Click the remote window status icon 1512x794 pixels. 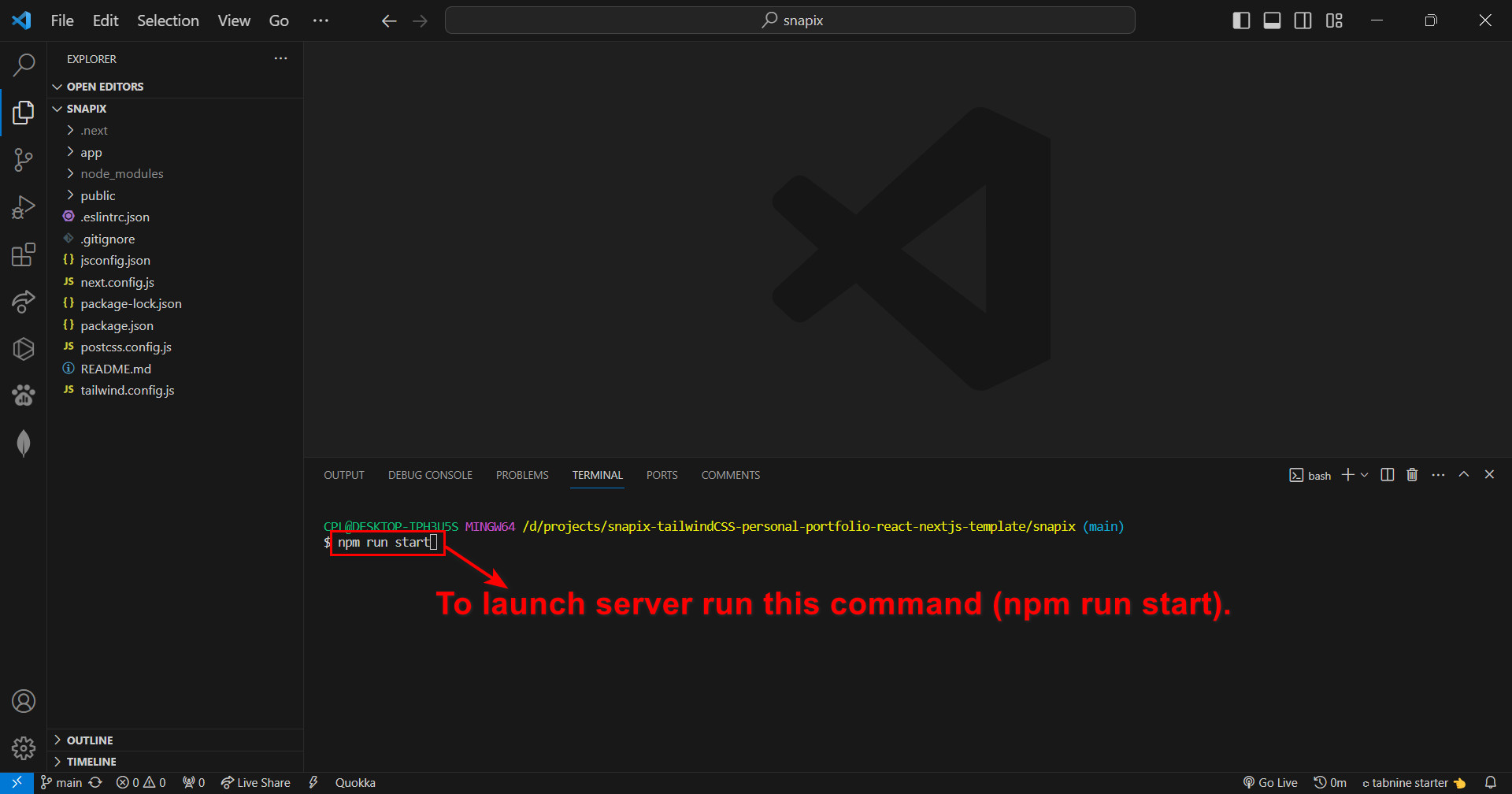click(x=17, y=782)
